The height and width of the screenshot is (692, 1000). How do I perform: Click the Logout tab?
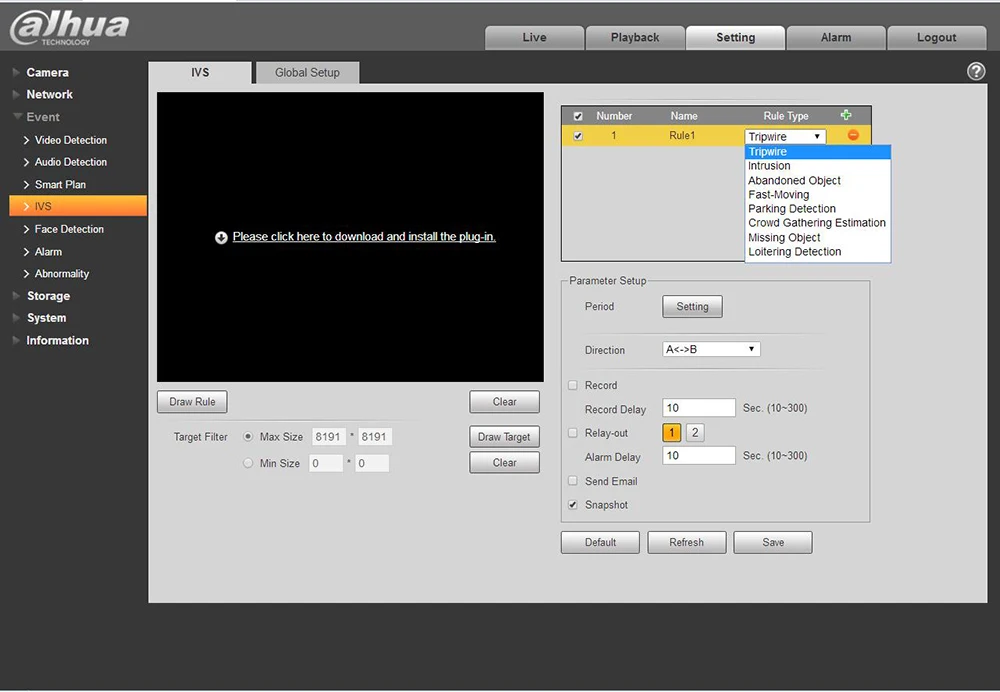(x=936, y=38)
